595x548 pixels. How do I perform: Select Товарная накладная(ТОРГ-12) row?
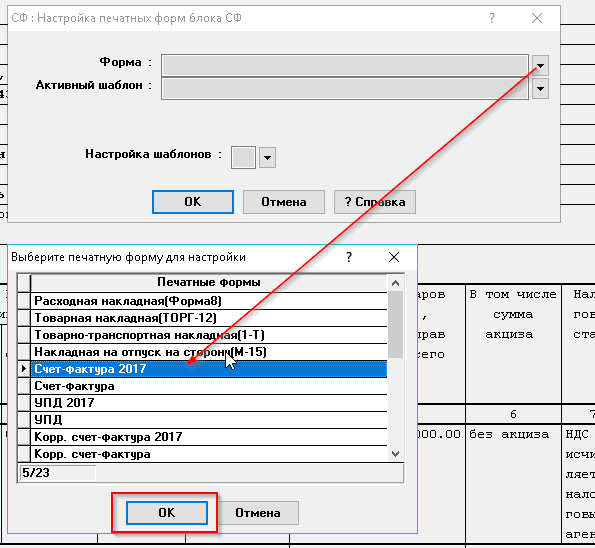(x=209, y=318)
